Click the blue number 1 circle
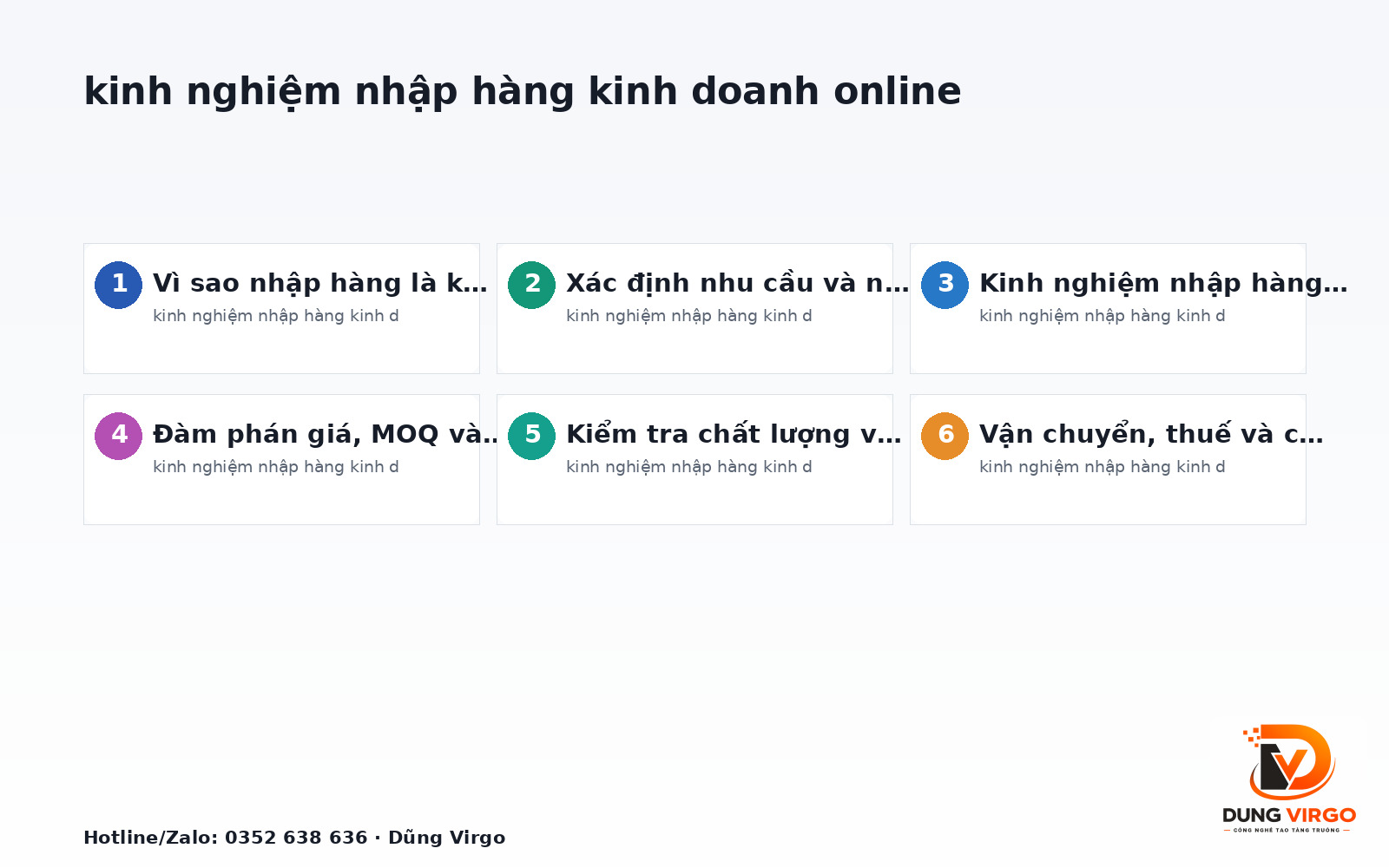The image size is (1389, 868). 118,285
